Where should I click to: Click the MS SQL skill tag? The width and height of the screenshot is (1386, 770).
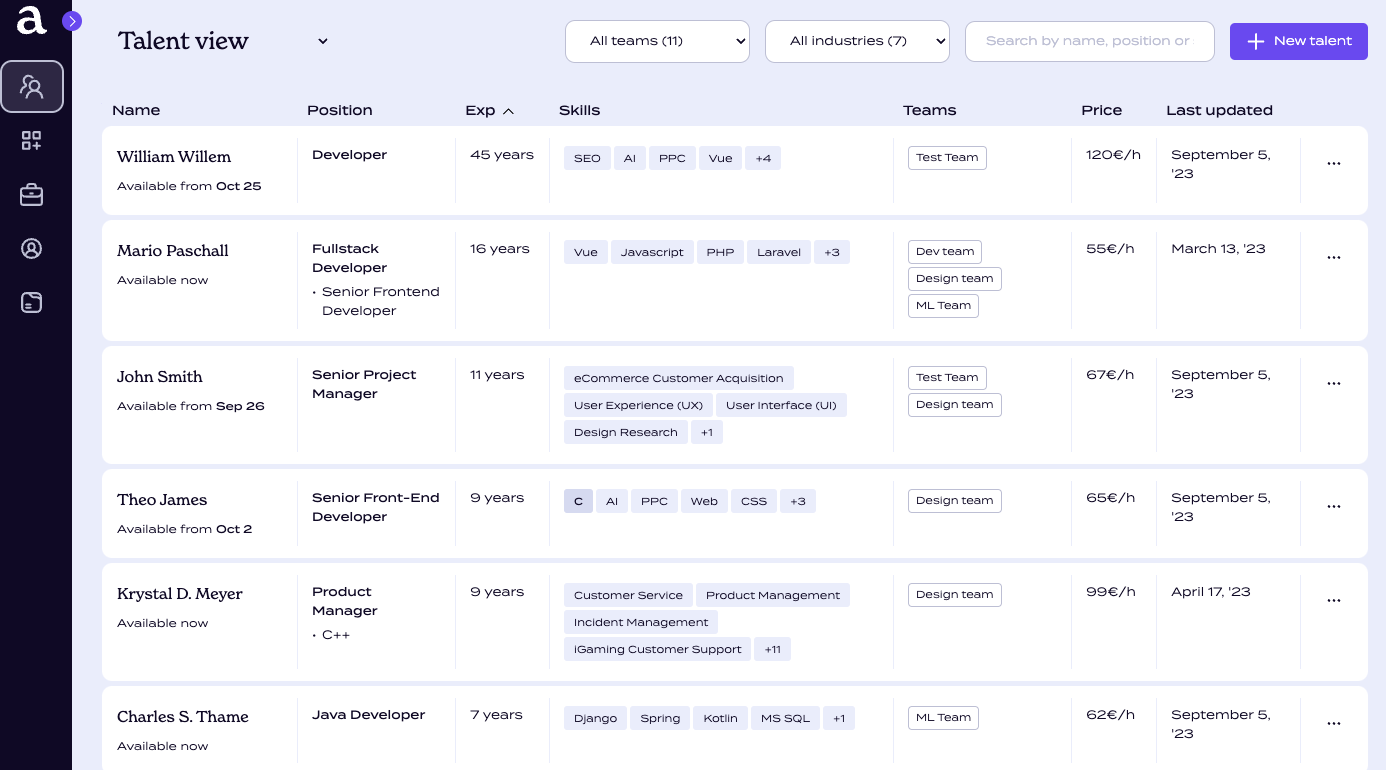click(785, 718)
